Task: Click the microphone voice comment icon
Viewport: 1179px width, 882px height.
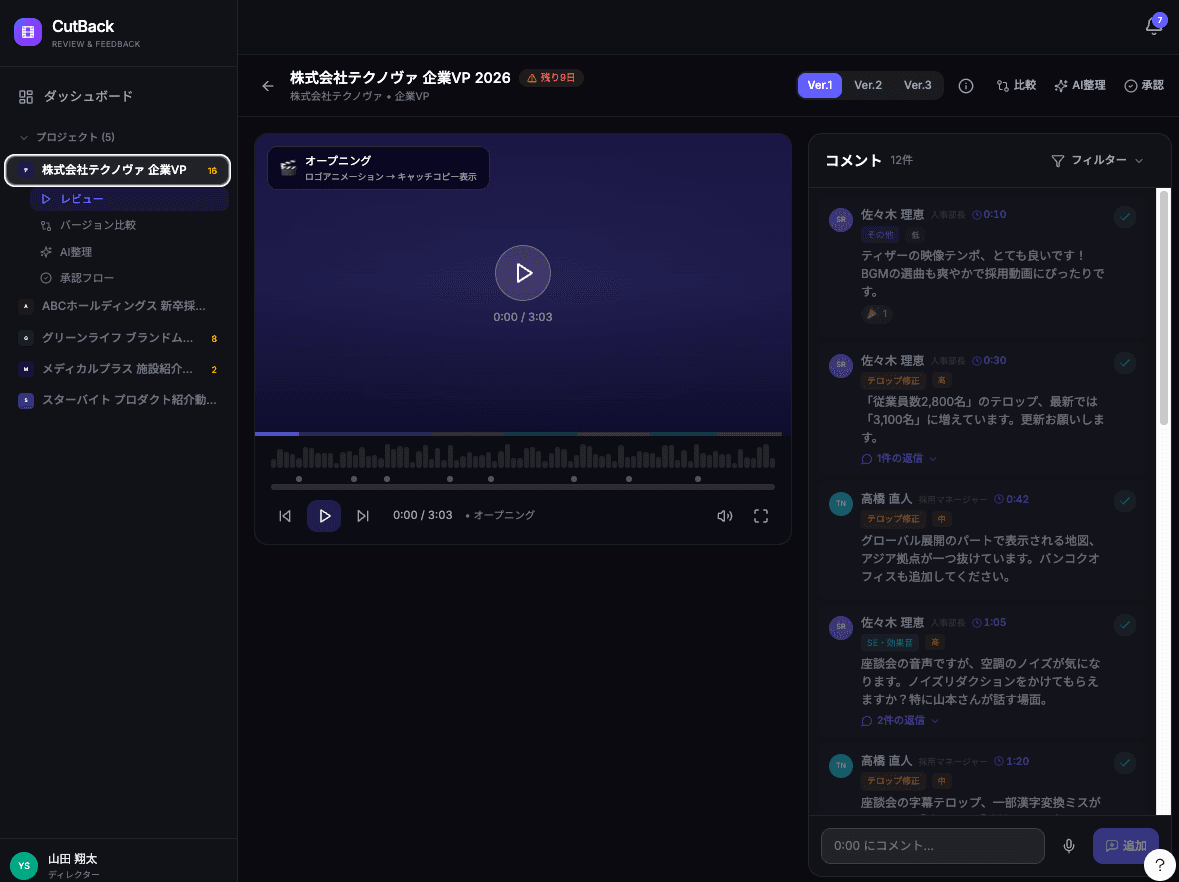Action: tap(1069, 846)
